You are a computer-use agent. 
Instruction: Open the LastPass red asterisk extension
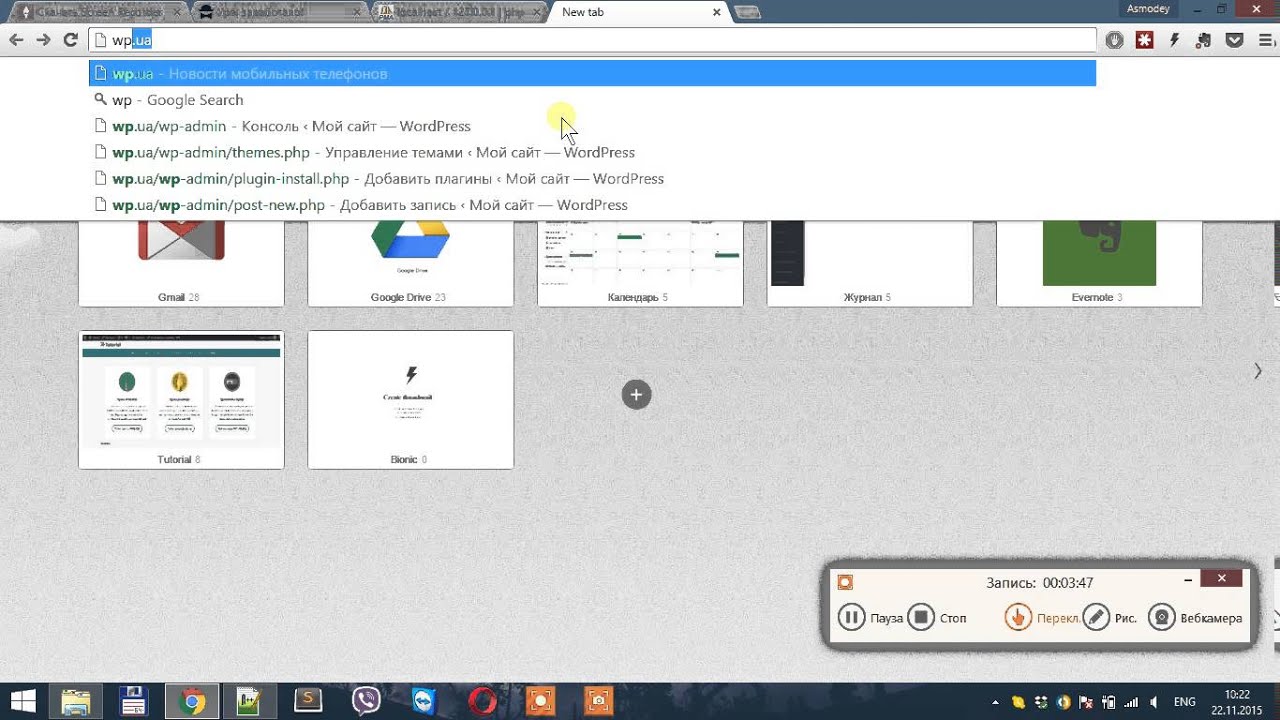[1145, 40]
